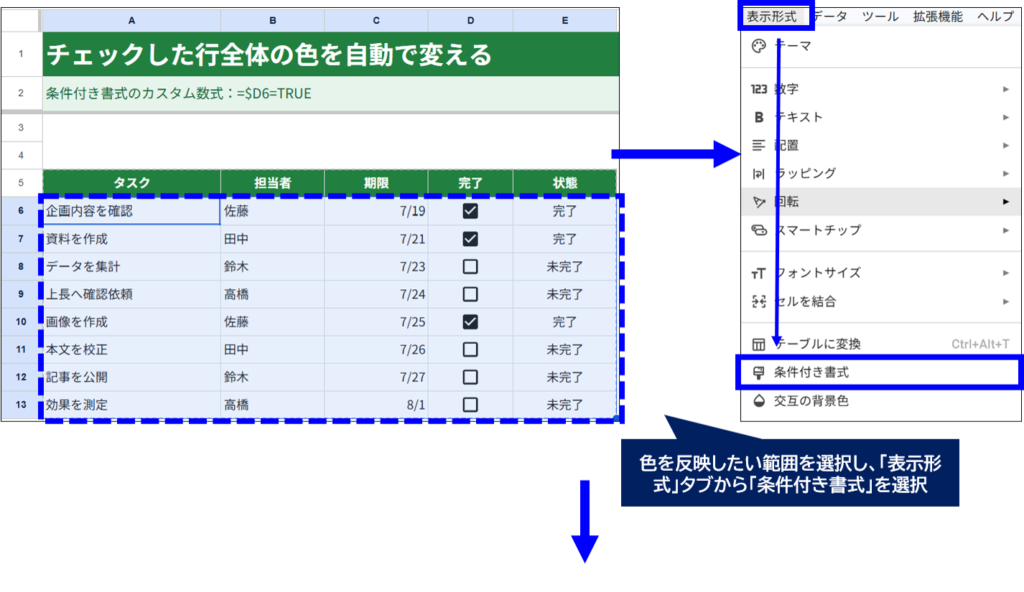The height and width of the screenshot is (592, 1024).
Task: Click the text wrapping icon
Action: click(758, 173)
